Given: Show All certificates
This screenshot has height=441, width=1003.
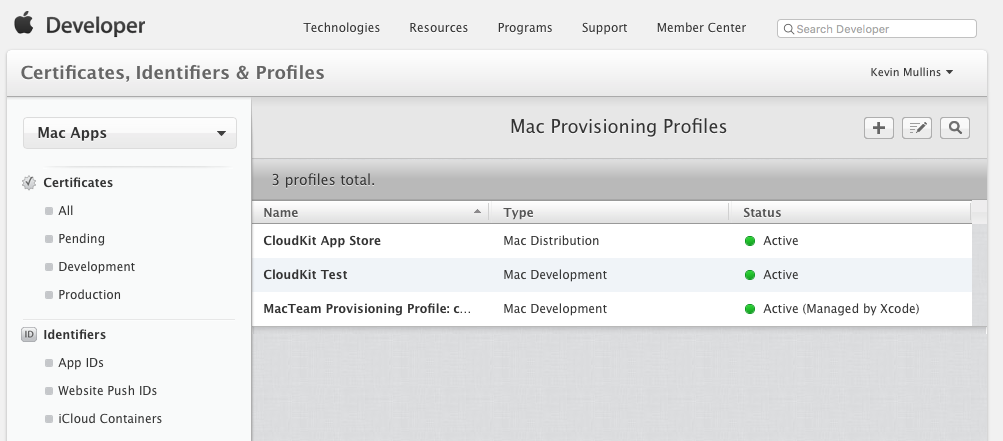Looking at the screenshot, I should [65, 211].
